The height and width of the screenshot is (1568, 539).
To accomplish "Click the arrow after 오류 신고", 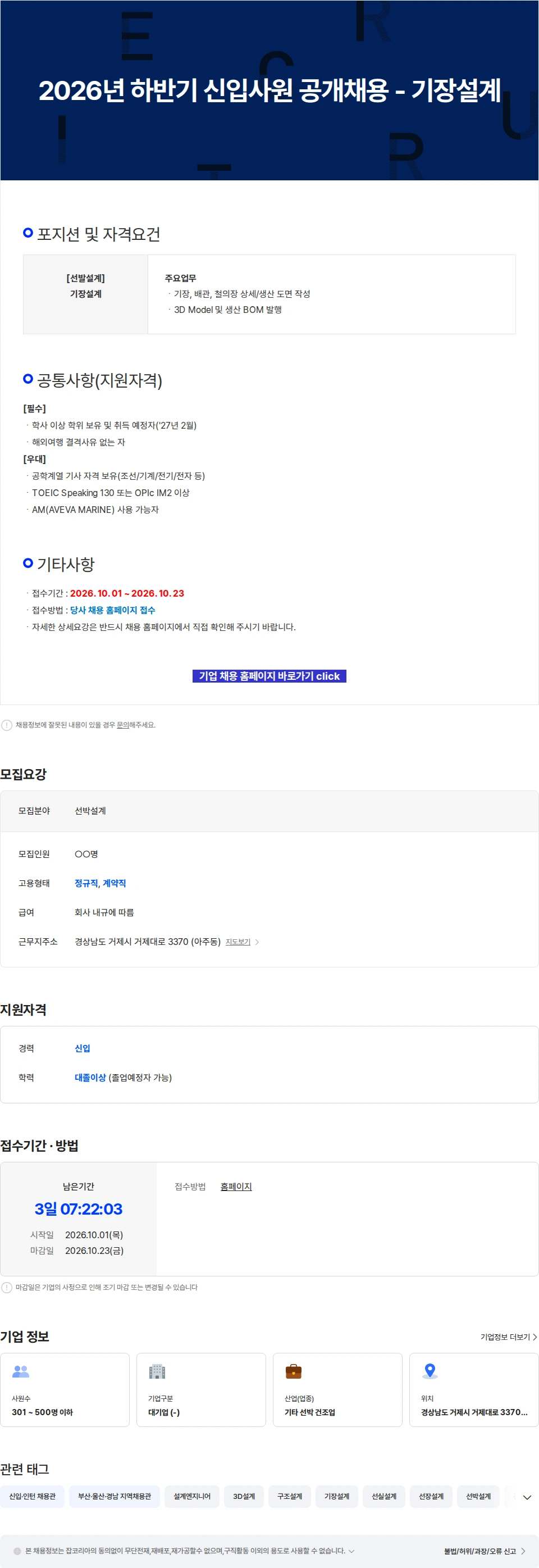I will click(523, 1551).
